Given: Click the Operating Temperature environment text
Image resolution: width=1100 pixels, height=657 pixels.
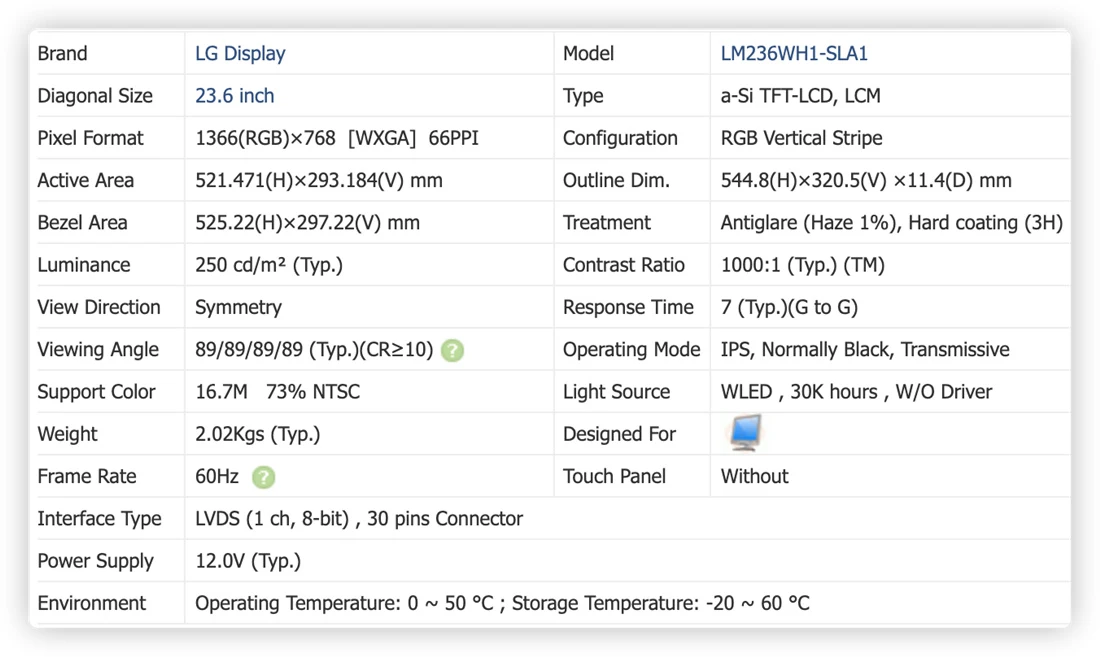Looking at the screenshot, I should click(502, 603).
